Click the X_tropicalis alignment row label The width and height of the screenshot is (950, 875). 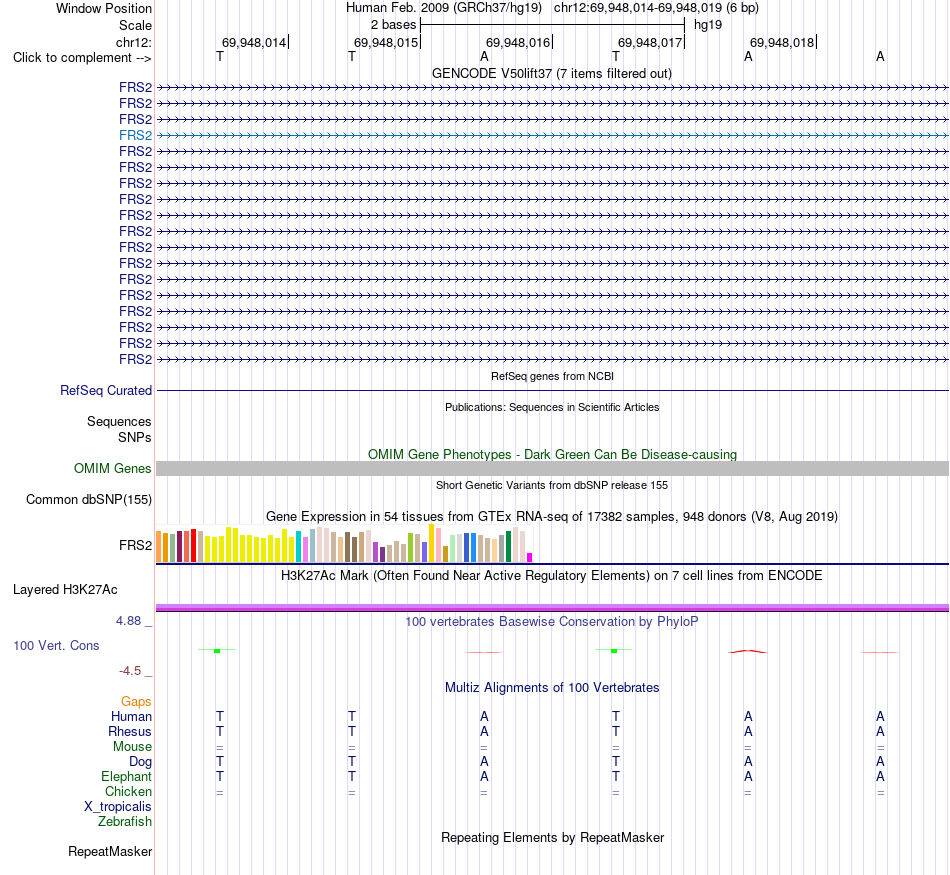tap(118, 807)
